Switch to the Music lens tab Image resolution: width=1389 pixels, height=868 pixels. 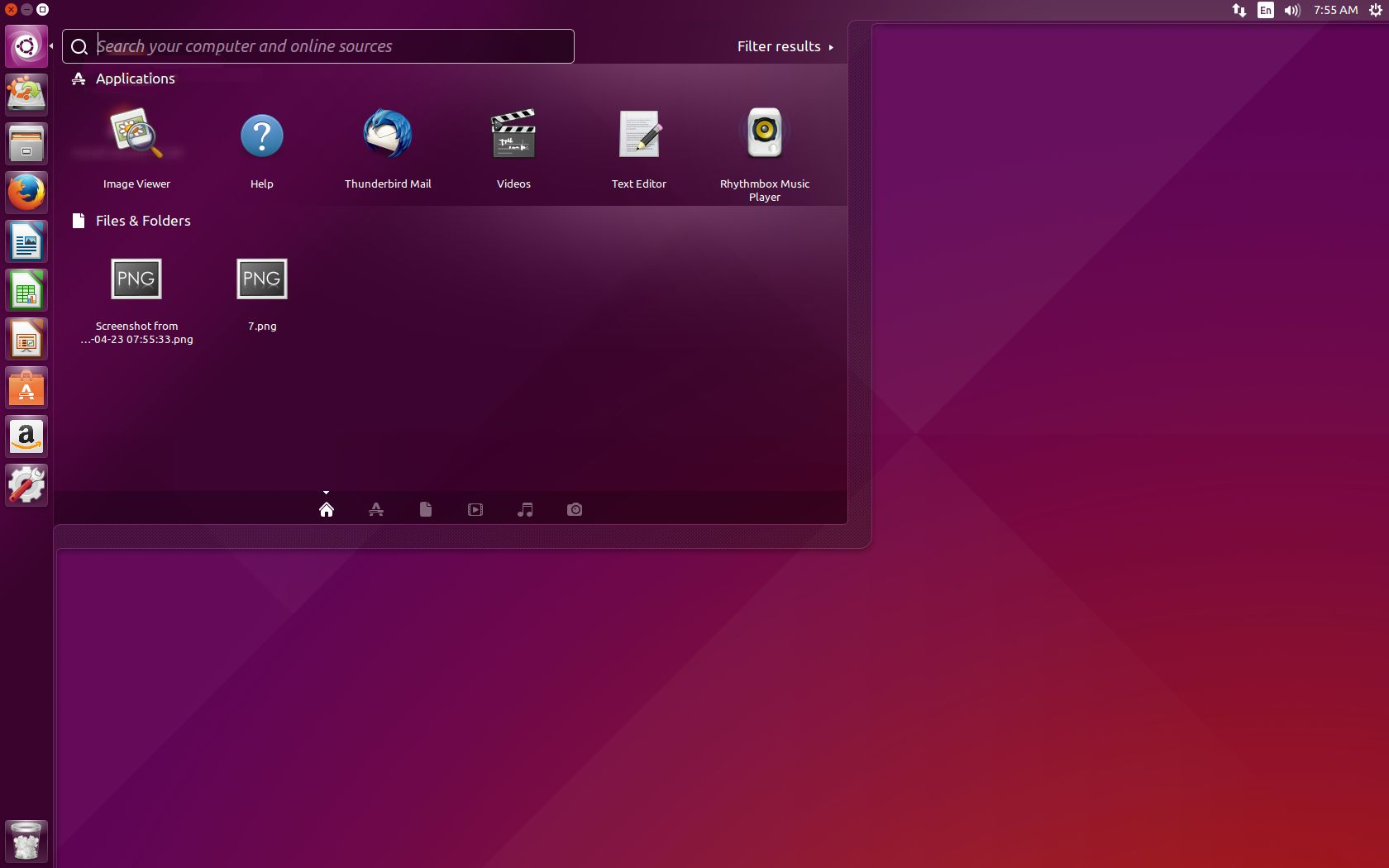coord(525,510)
